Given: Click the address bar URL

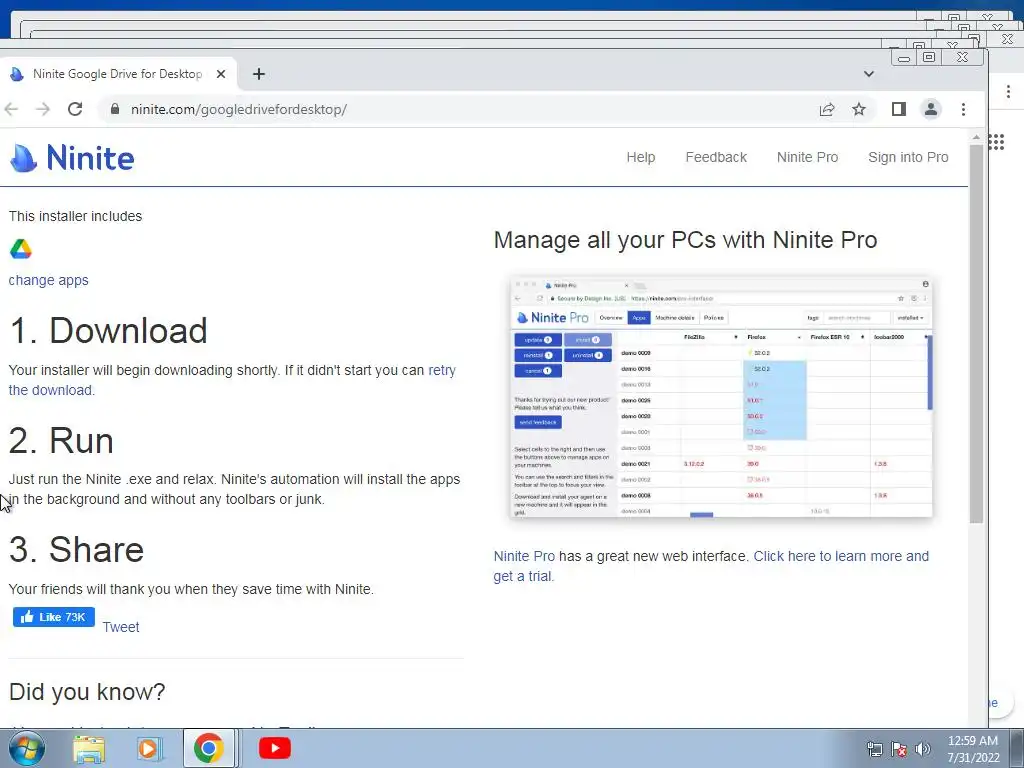Looking at the screenshot, I should pos(238,109).
